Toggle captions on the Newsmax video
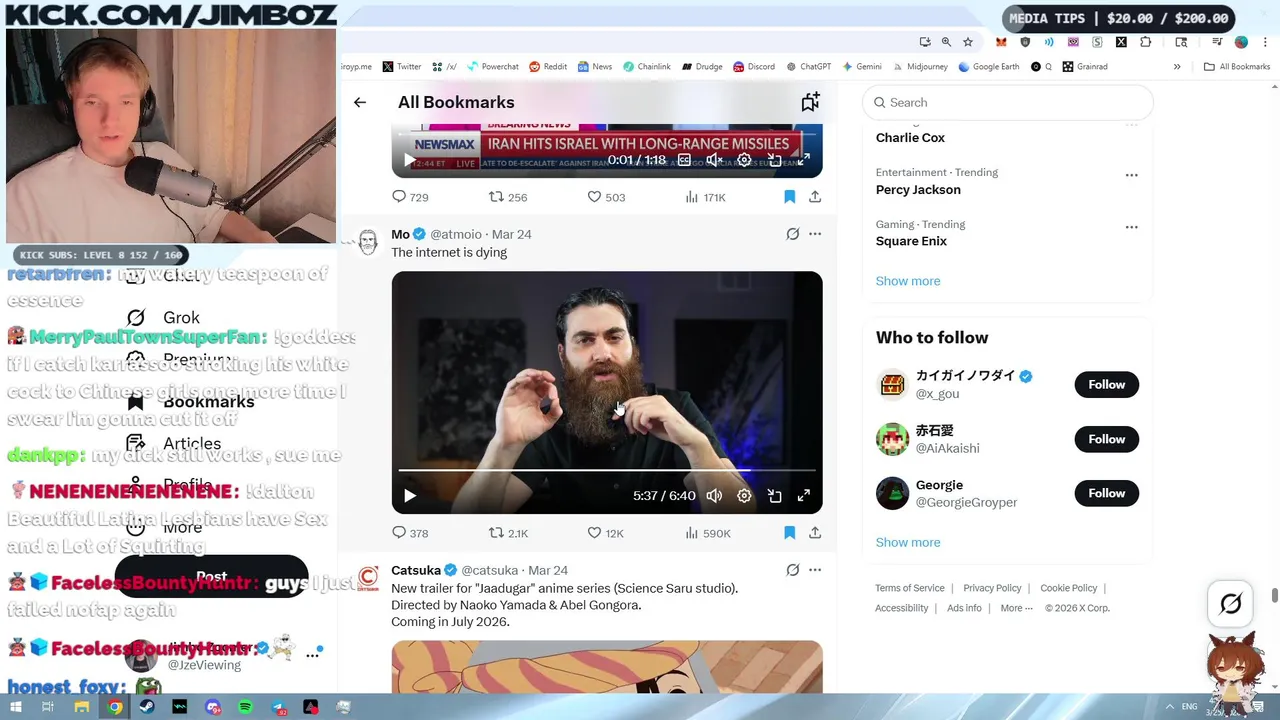 [684, 160]
